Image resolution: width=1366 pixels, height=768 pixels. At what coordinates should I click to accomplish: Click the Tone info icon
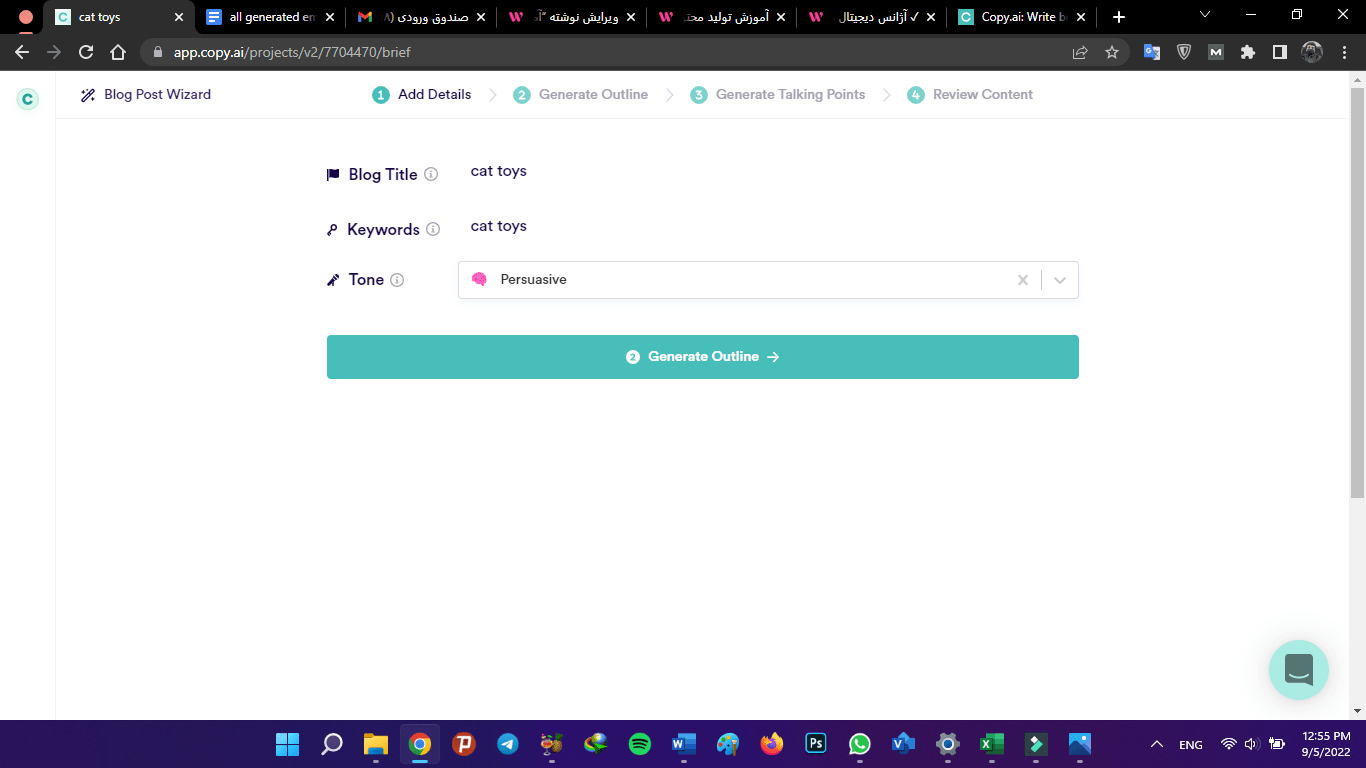pos(397,280)
